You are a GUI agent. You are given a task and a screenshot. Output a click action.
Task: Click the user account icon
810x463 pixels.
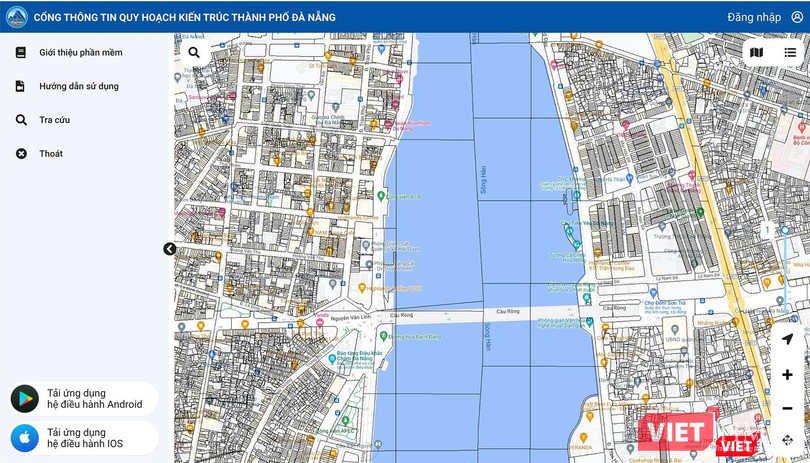pos(797,17)
